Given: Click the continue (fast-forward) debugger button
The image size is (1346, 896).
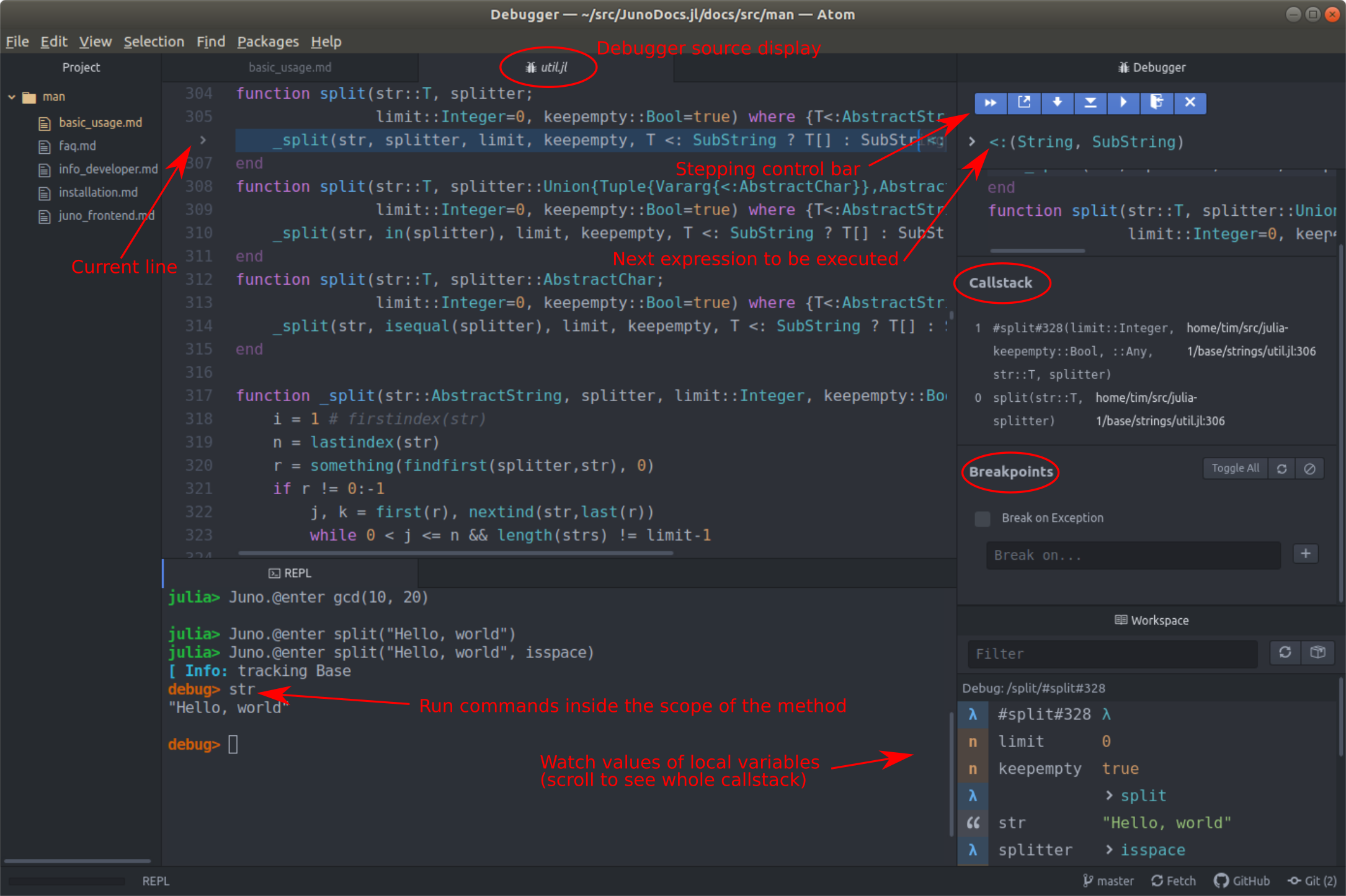Looking at the screenshot, I should [x=991, y=103].
